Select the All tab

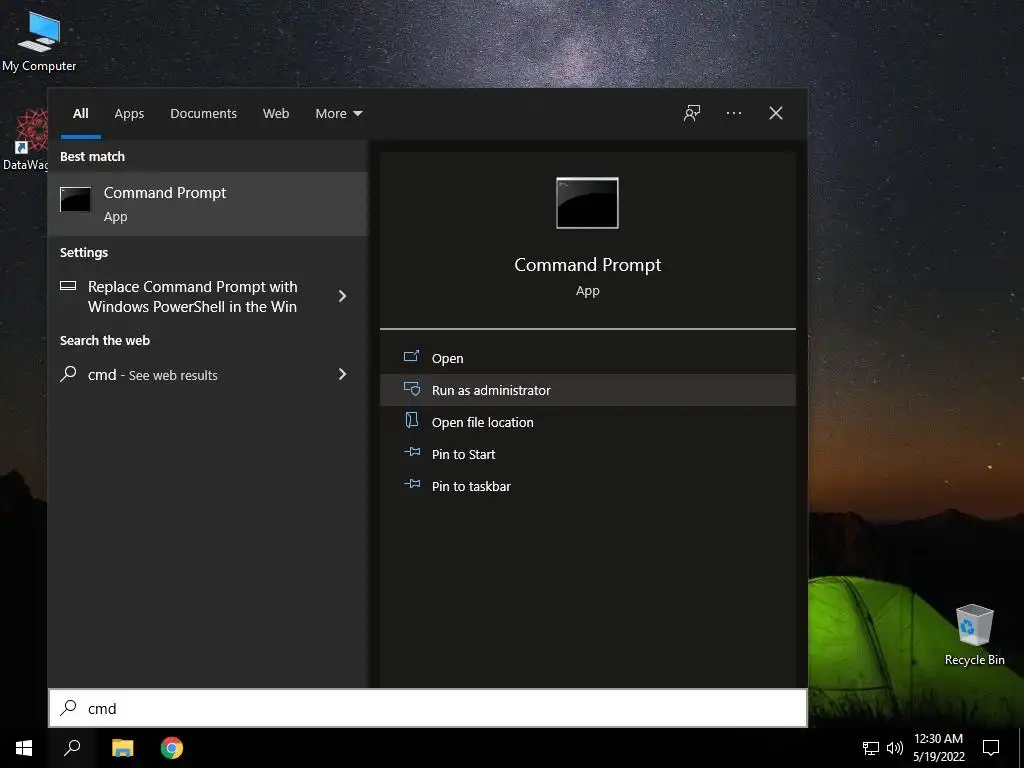(80, 114)
